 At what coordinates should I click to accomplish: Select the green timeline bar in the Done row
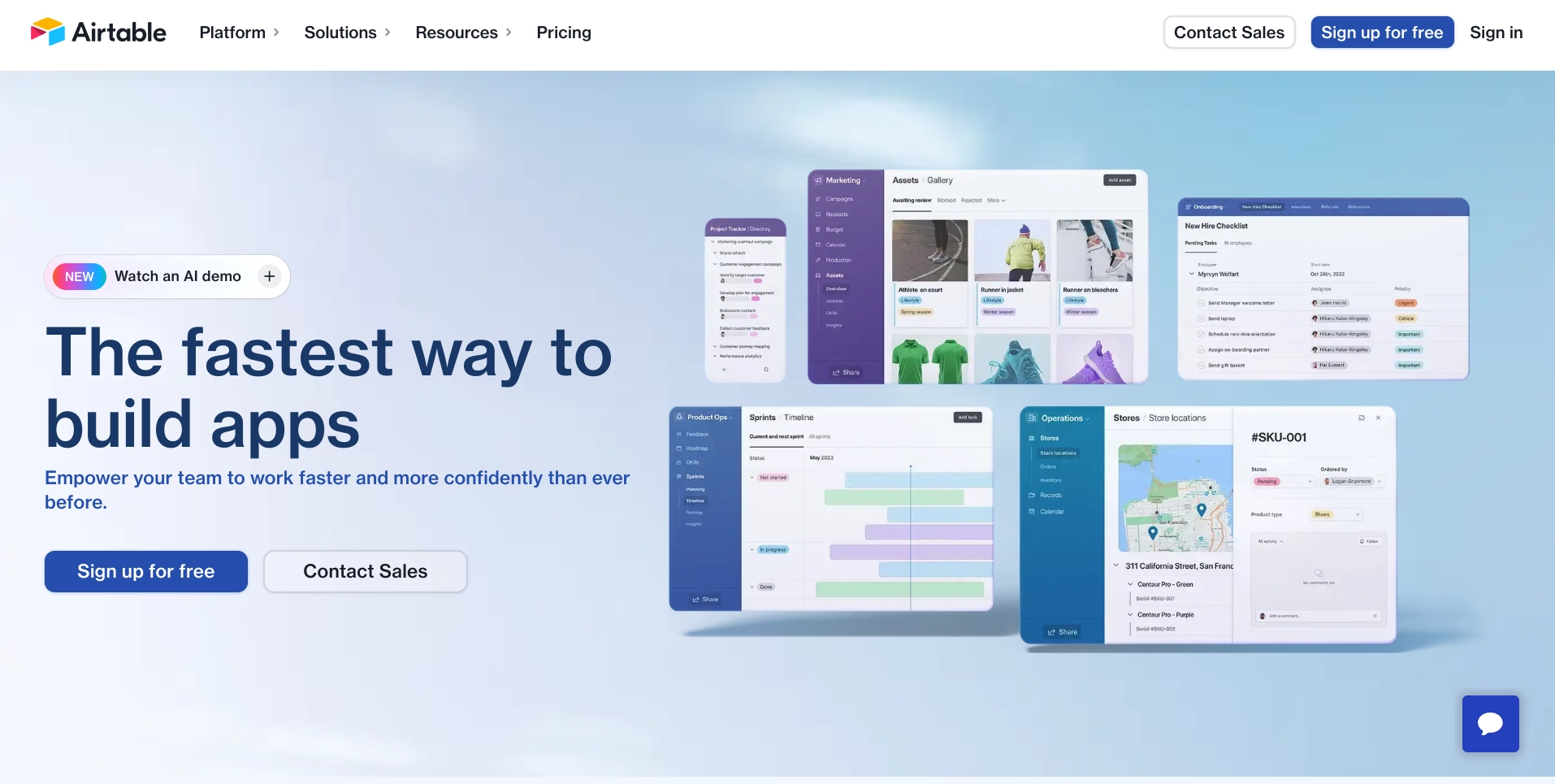click(x=899, y=590)
